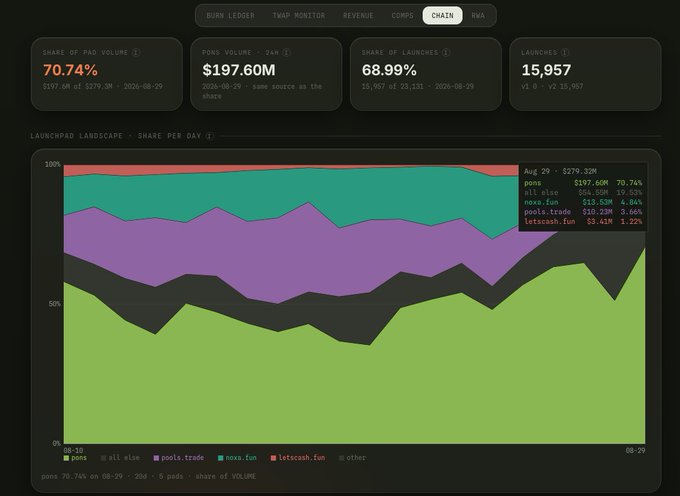Switch to the TWAP Monitor tab
The width and height of the screenshot is (680, 496).
[298, 16]
